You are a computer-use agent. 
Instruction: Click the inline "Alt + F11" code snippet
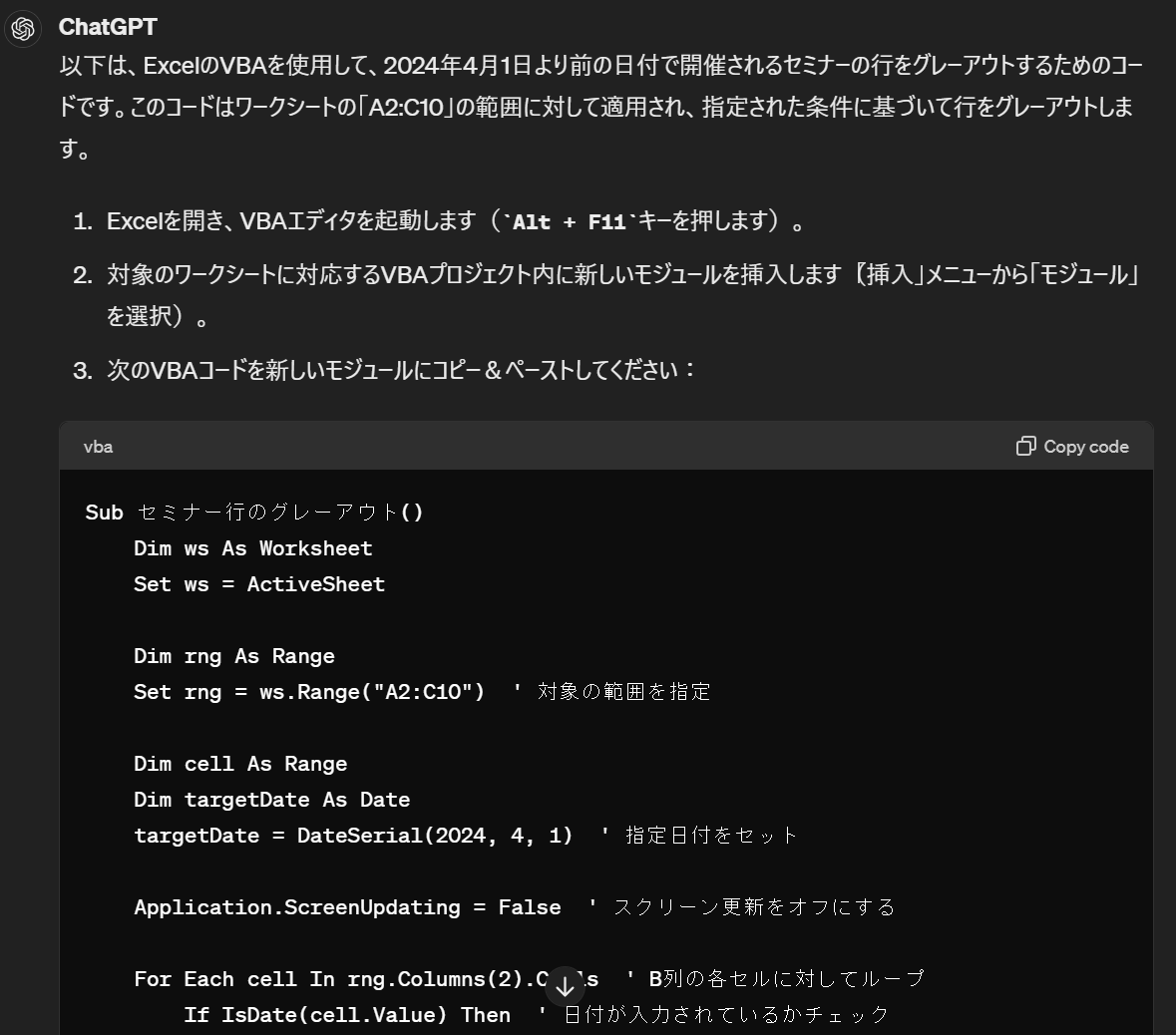coord(569,221)
